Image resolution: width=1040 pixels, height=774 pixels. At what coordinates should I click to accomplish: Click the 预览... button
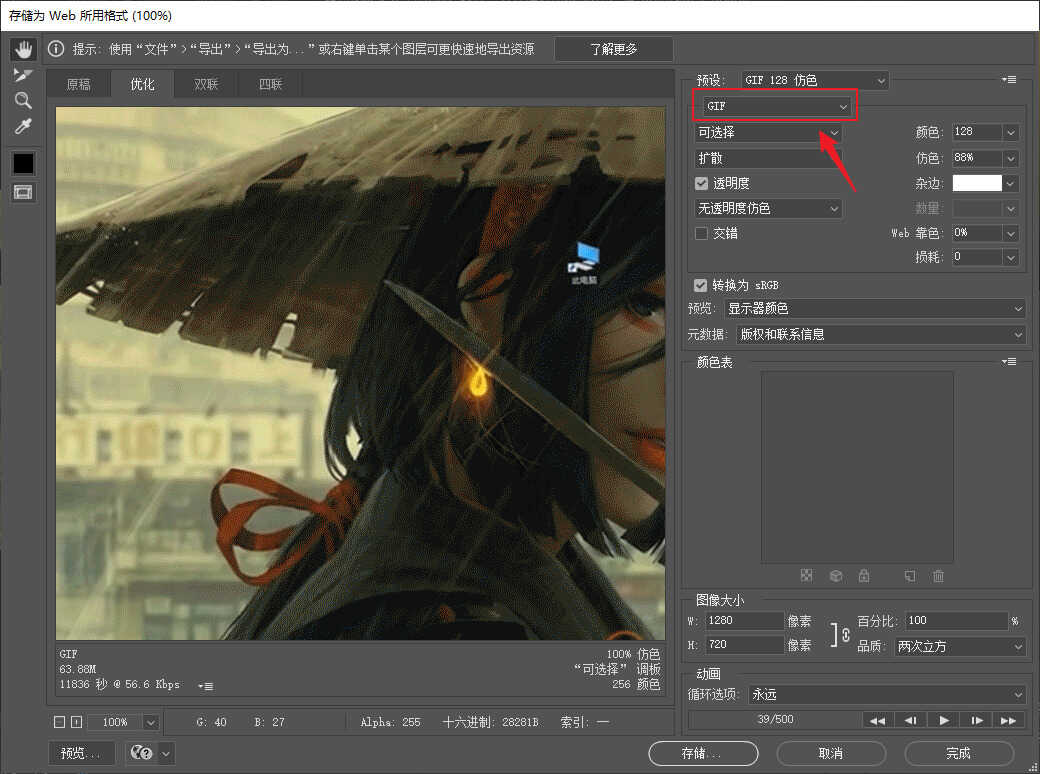point(81,753)
